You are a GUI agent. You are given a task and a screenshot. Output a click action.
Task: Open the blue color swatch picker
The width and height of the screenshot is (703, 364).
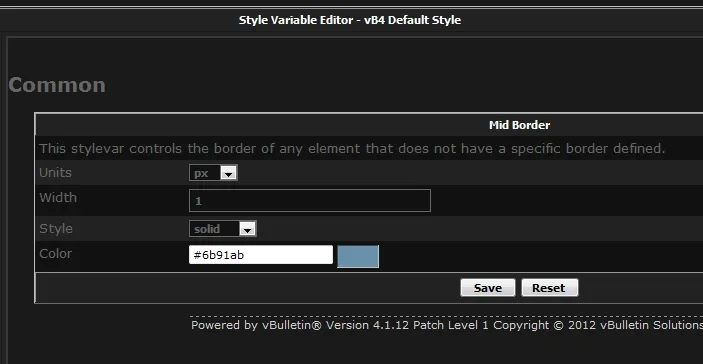(358, 256)
